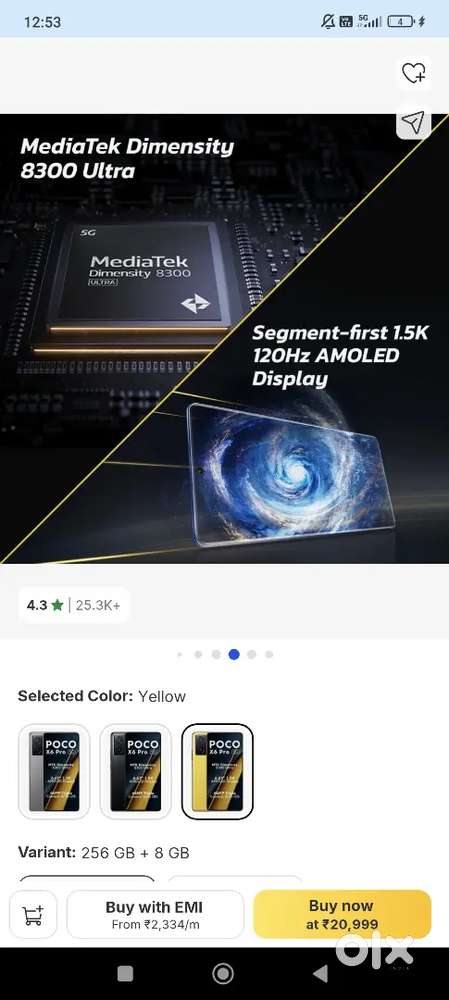Select the black POCO X6 Pro color
The image size is (449, 1000).
click(136, 771)
